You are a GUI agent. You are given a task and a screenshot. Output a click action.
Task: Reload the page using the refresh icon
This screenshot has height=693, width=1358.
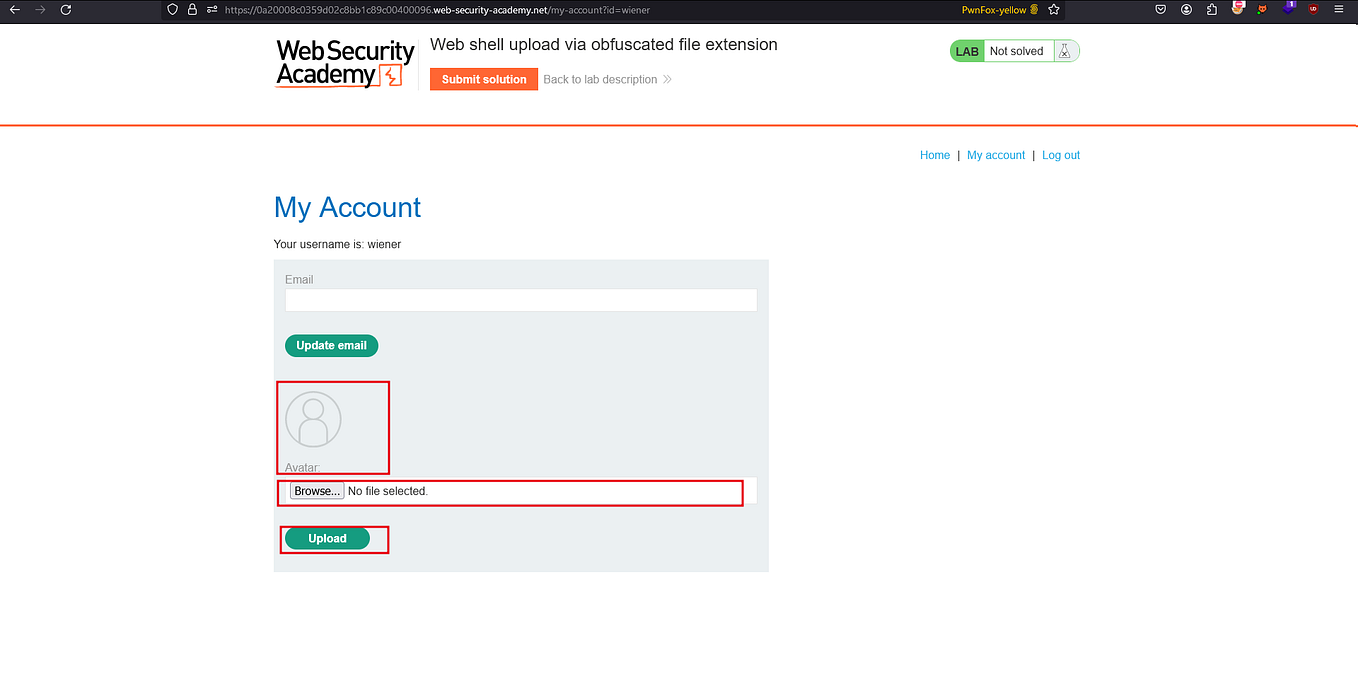click(66, 9)
